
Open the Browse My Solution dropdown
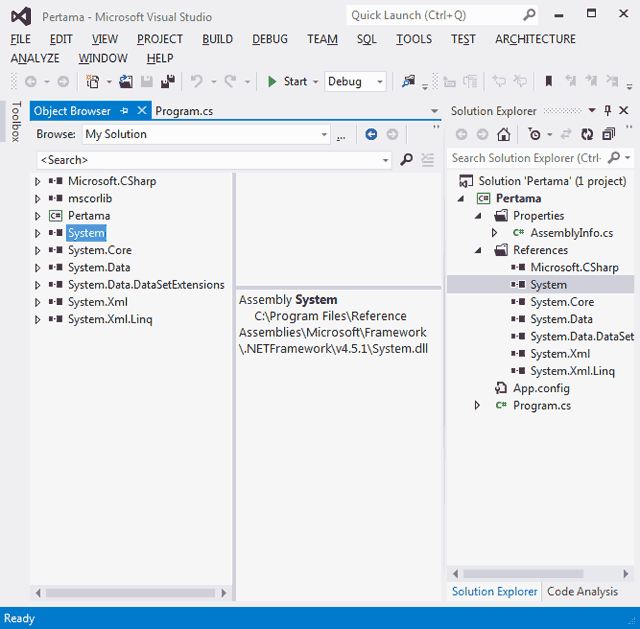click(324, 134)
